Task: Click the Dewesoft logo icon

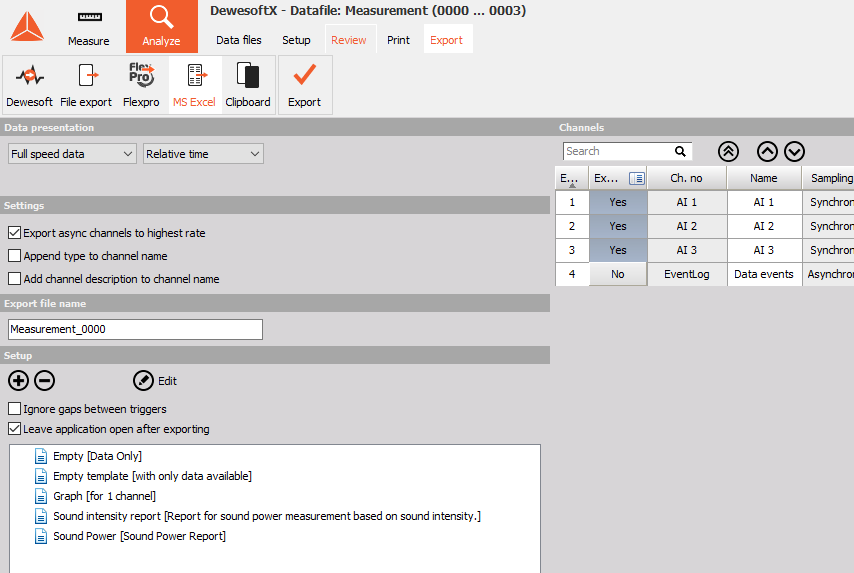Action: (27, 26)
